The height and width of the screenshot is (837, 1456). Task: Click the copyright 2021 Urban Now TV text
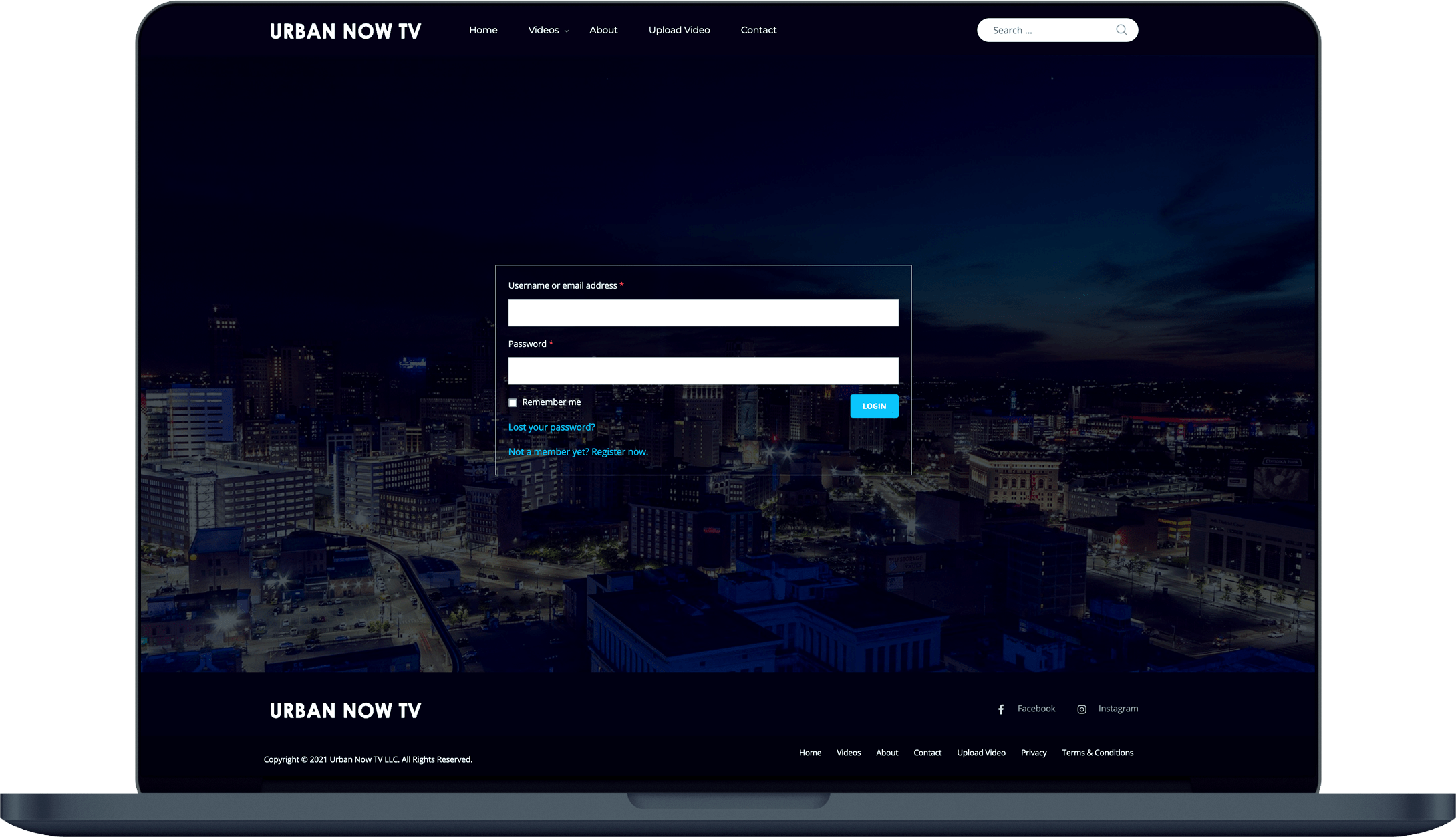368,759
